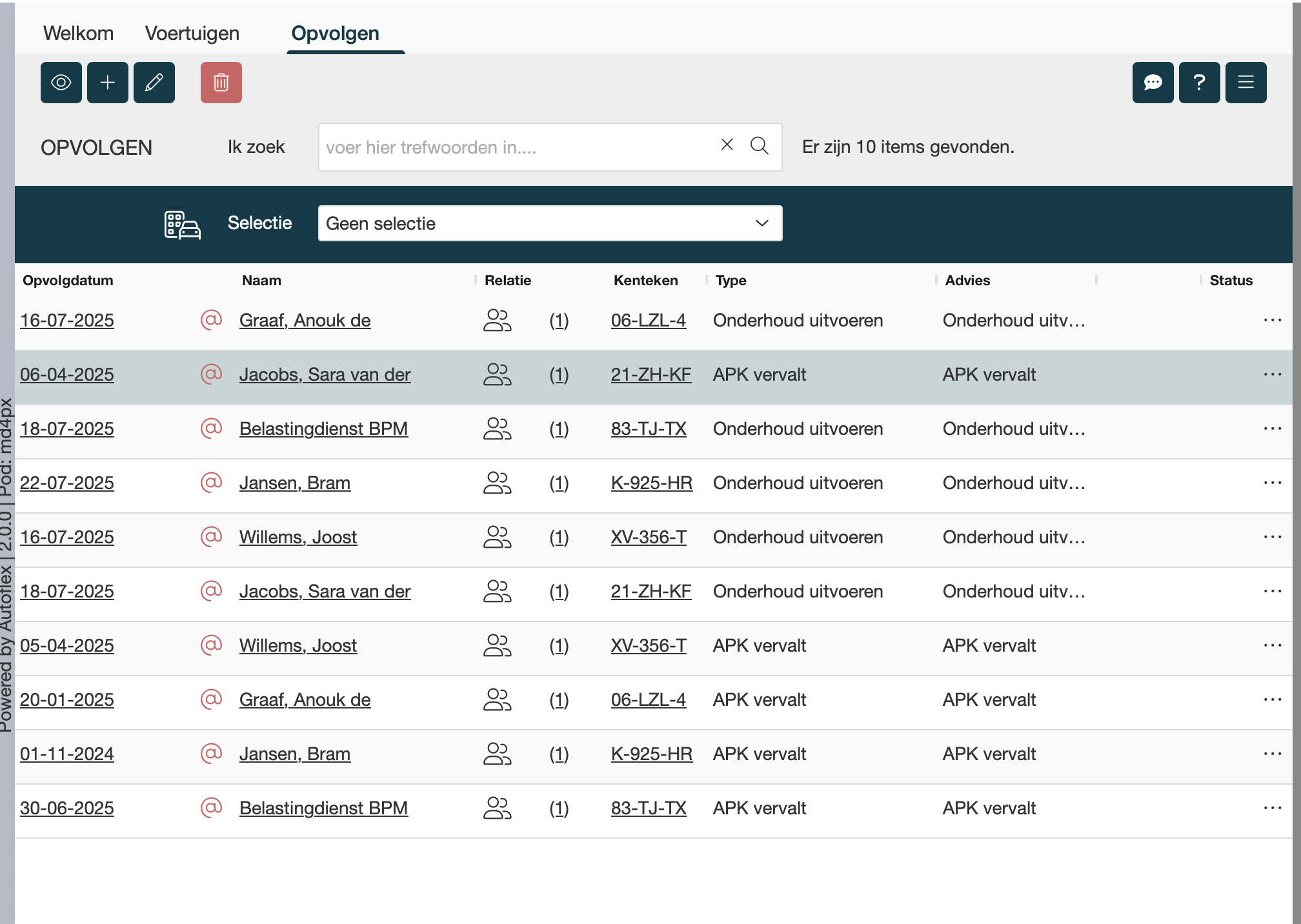This screenshot has width=1301, height=924.
Task: Switch to the Voertuigen tab
Action: (192, 34)
